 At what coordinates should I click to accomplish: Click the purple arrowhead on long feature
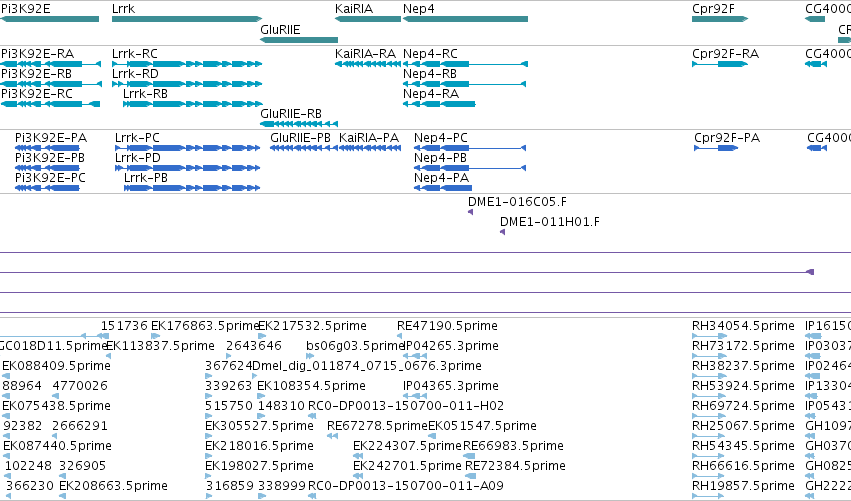tap(810, 272)
